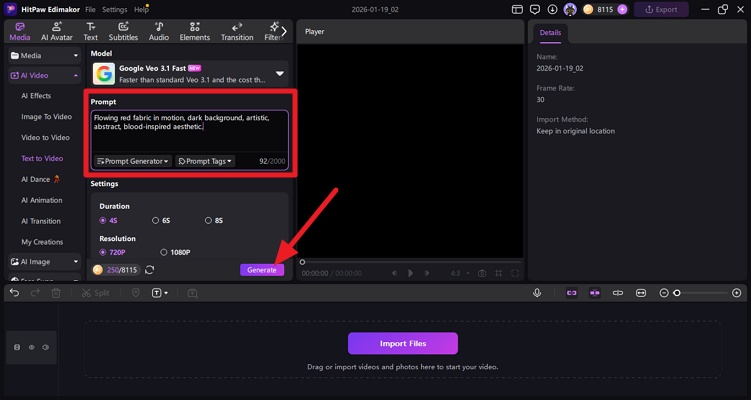Open the Settings menu

click(x=114, y=9)
